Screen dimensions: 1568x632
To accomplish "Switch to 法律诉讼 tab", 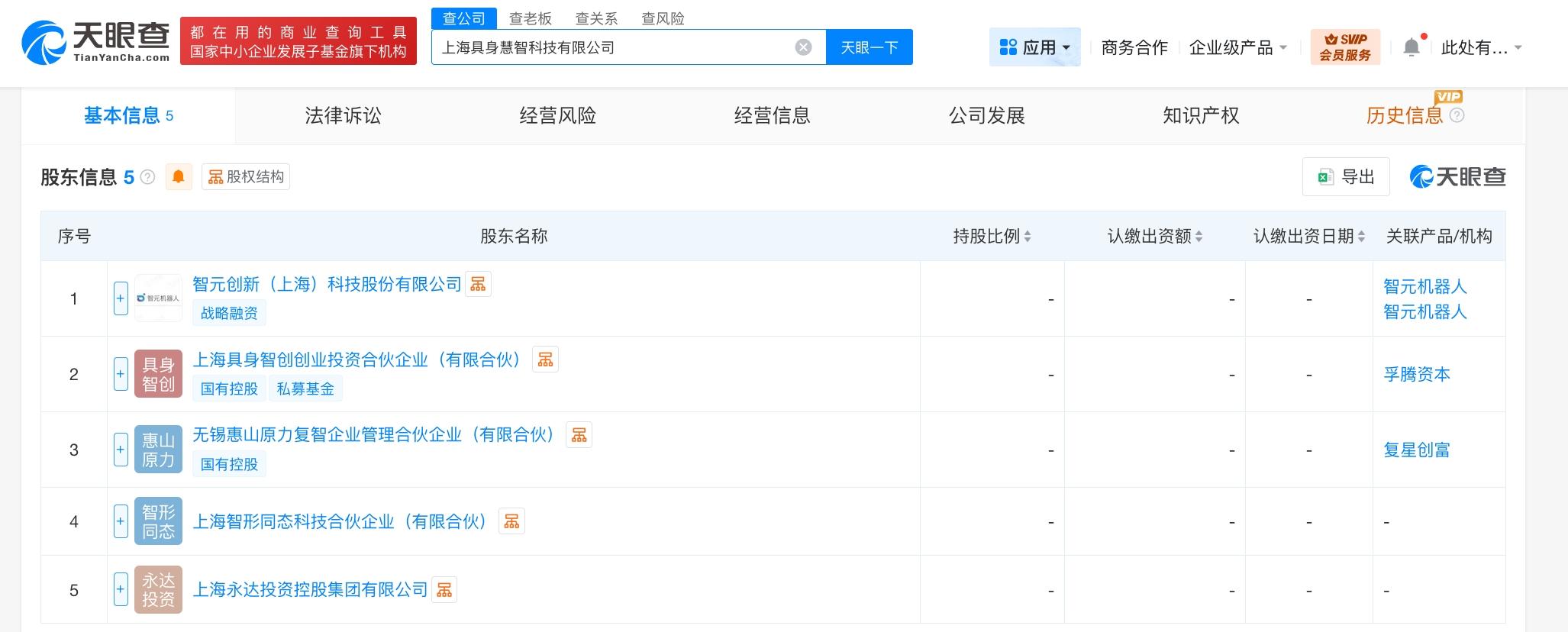I will tap(343, 116).
